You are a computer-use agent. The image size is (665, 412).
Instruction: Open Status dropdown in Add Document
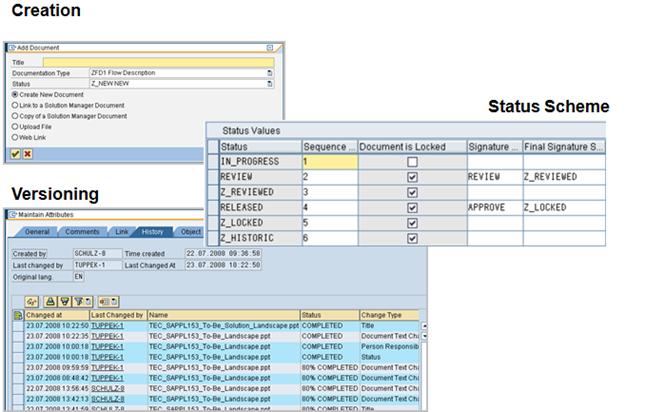pyautogui.click(x=270, y=84)
